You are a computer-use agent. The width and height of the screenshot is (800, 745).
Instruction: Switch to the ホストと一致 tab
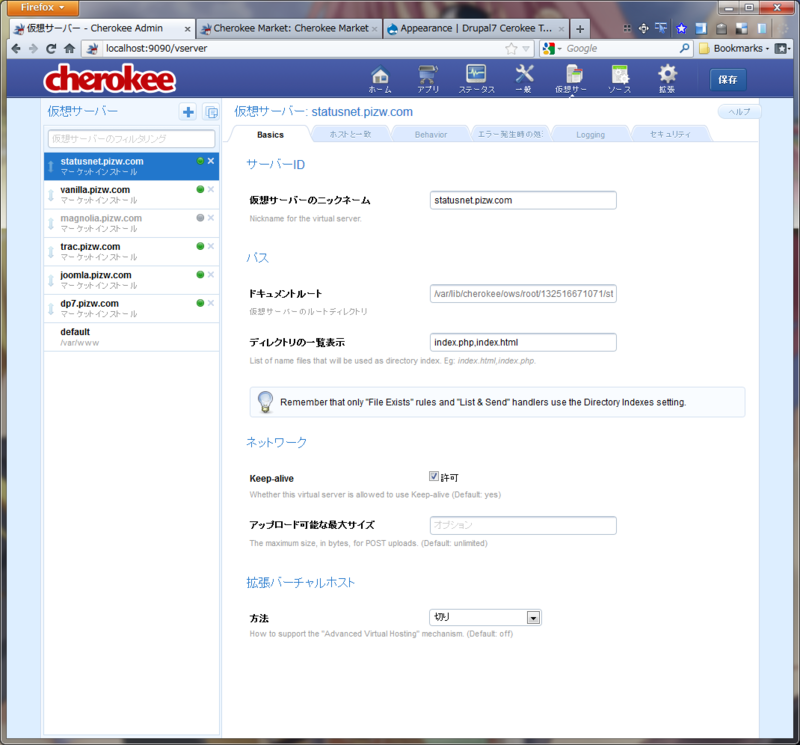click(x=350, y=135)
